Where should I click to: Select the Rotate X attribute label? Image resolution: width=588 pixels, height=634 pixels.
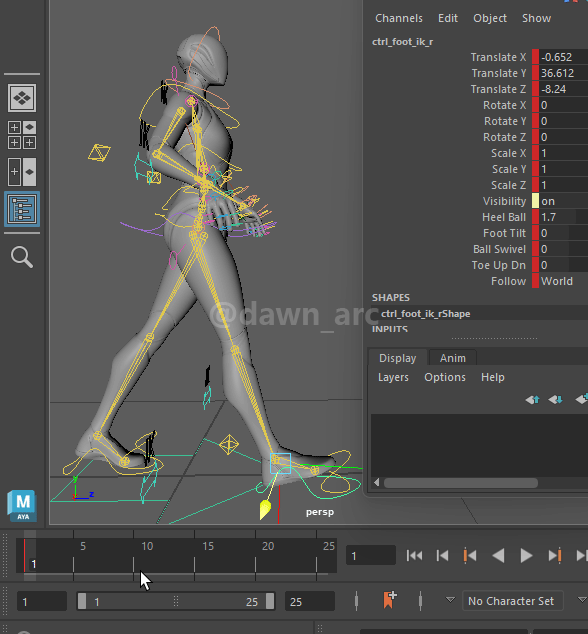point(504,105)
